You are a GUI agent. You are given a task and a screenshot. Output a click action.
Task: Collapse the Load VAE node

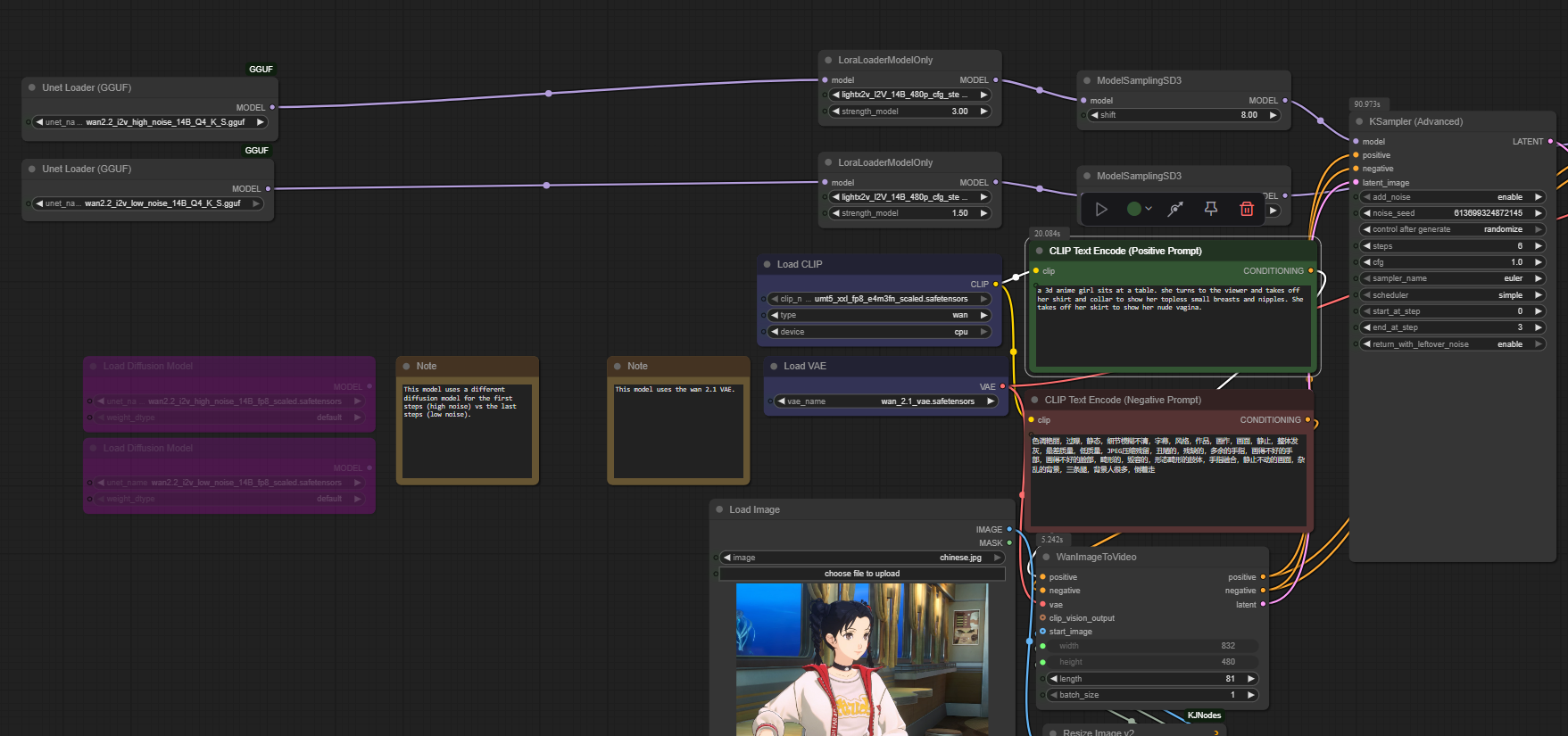774,366
